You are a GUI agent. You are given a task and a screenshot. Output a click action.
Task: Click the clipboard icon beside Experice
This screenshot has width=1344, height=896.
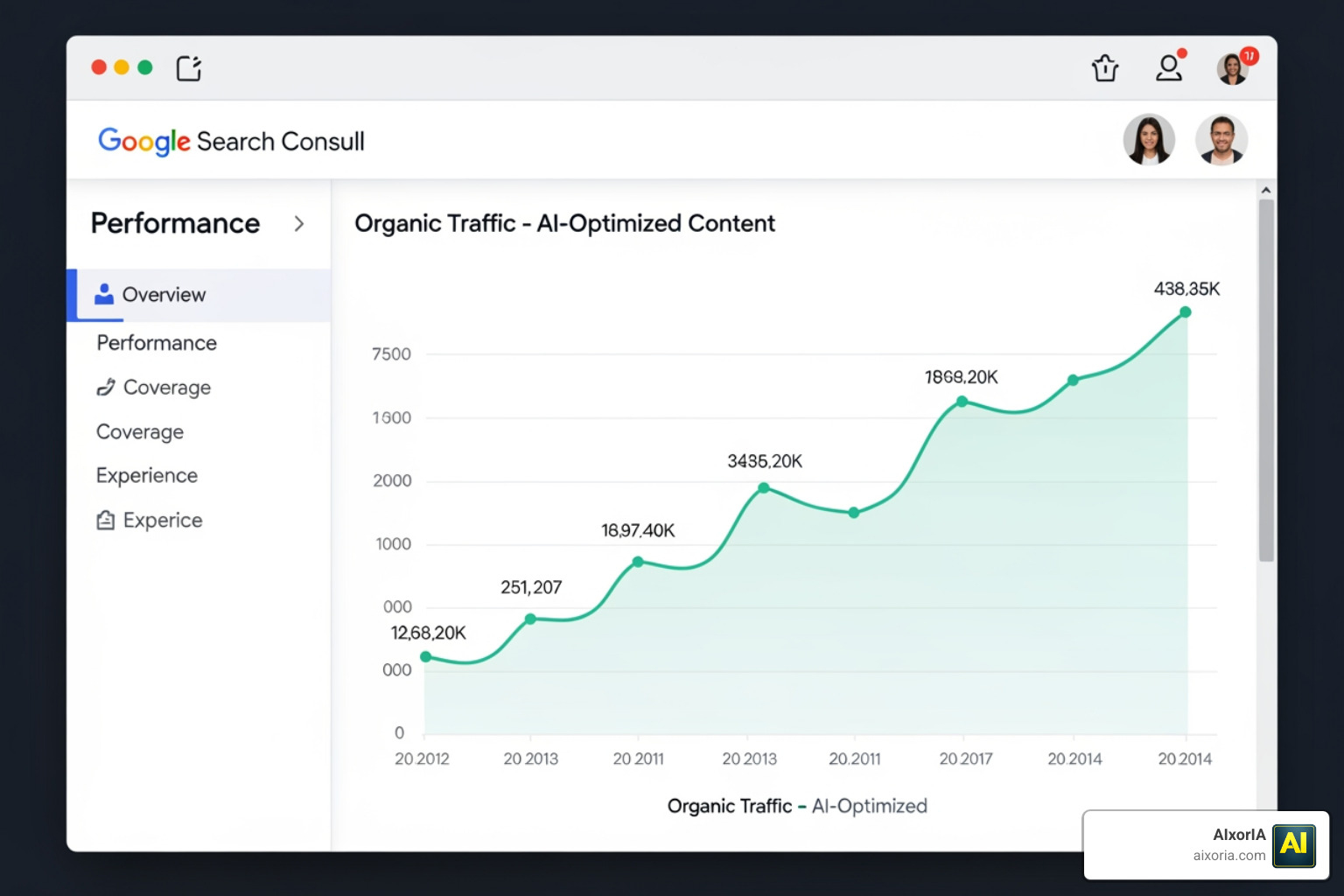tap(105, 521)
